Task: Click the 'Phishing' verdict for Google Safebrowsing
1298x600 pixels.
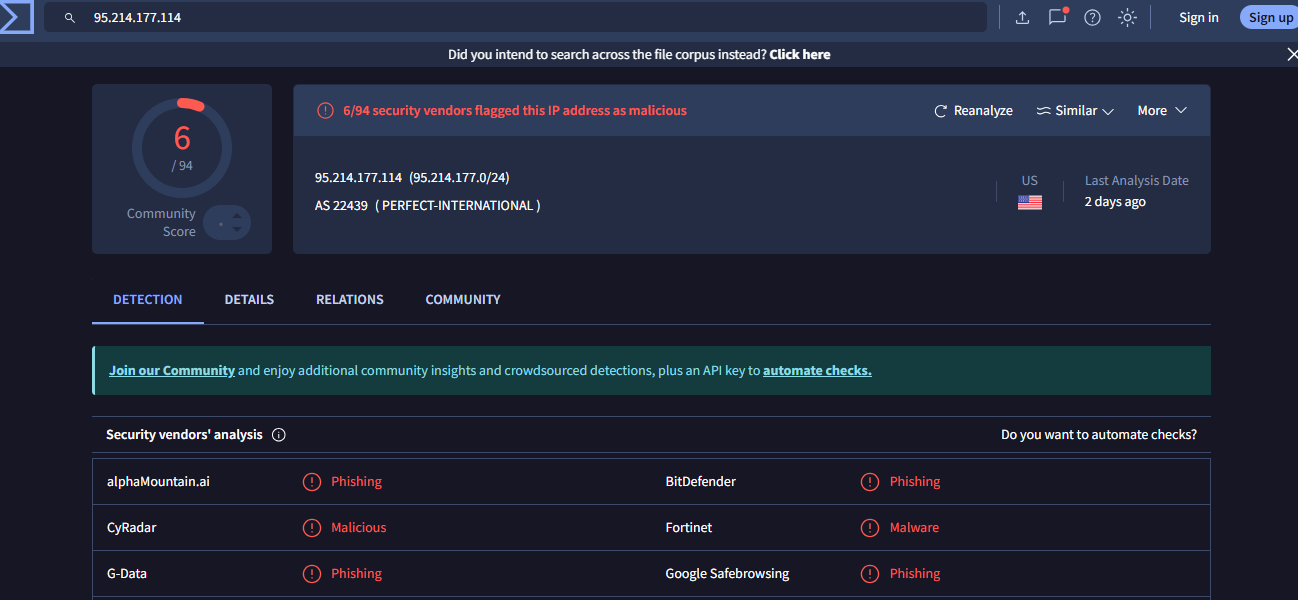Action: pyautogui.click(x=915, y=574)
